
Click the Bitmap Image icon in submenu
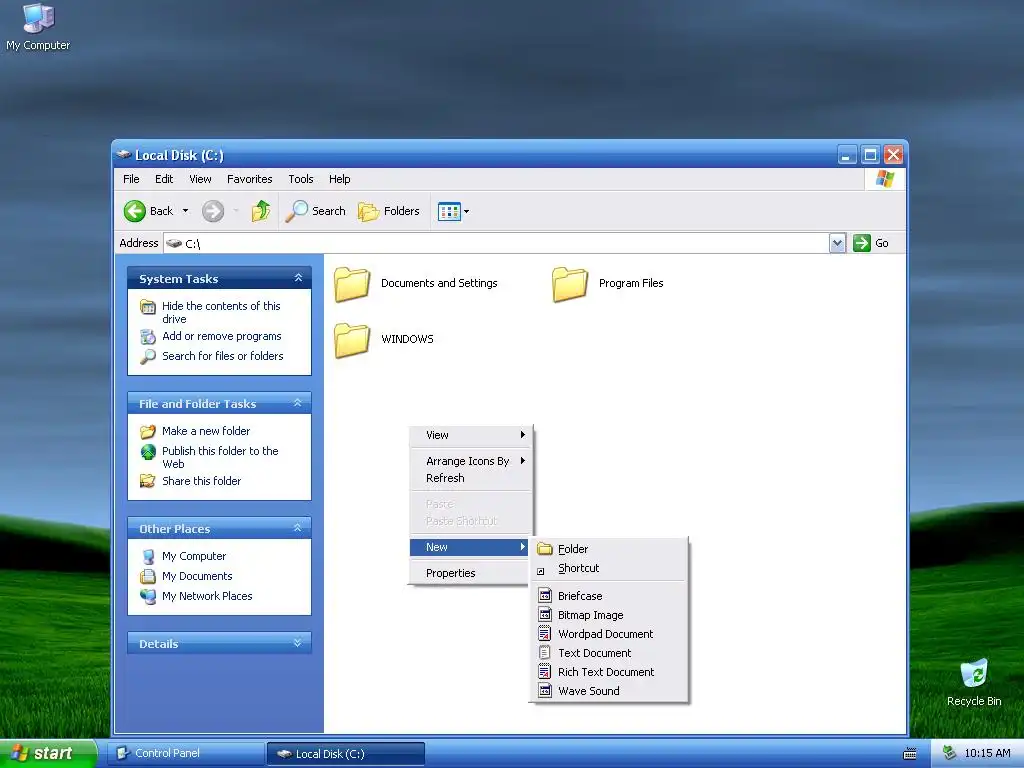pyautogui.click(x=545, y=615)
